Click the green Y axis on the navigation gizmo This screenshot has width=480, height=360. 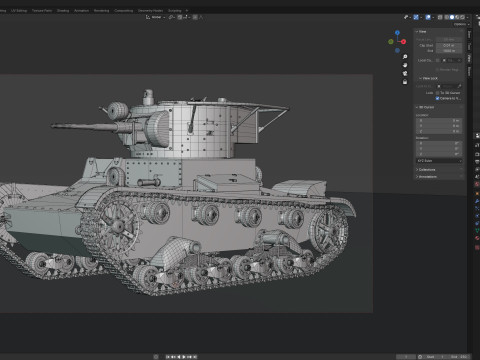pyautogui.click(x=391, y=42)
